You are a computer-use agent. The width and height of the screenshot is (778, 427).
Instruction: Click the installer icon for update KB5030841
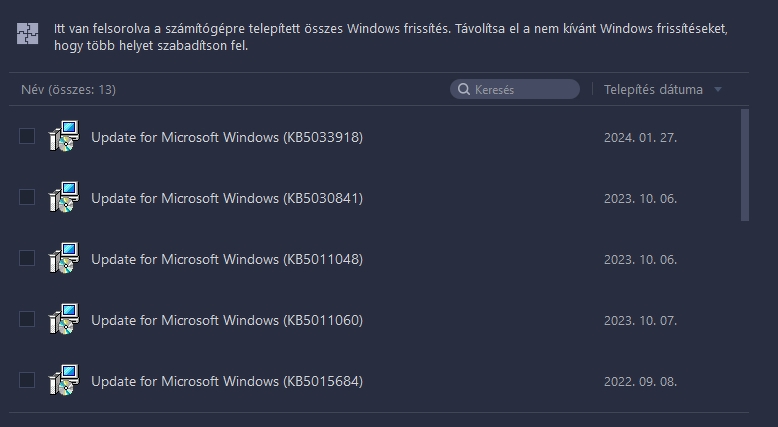[63, 197]
